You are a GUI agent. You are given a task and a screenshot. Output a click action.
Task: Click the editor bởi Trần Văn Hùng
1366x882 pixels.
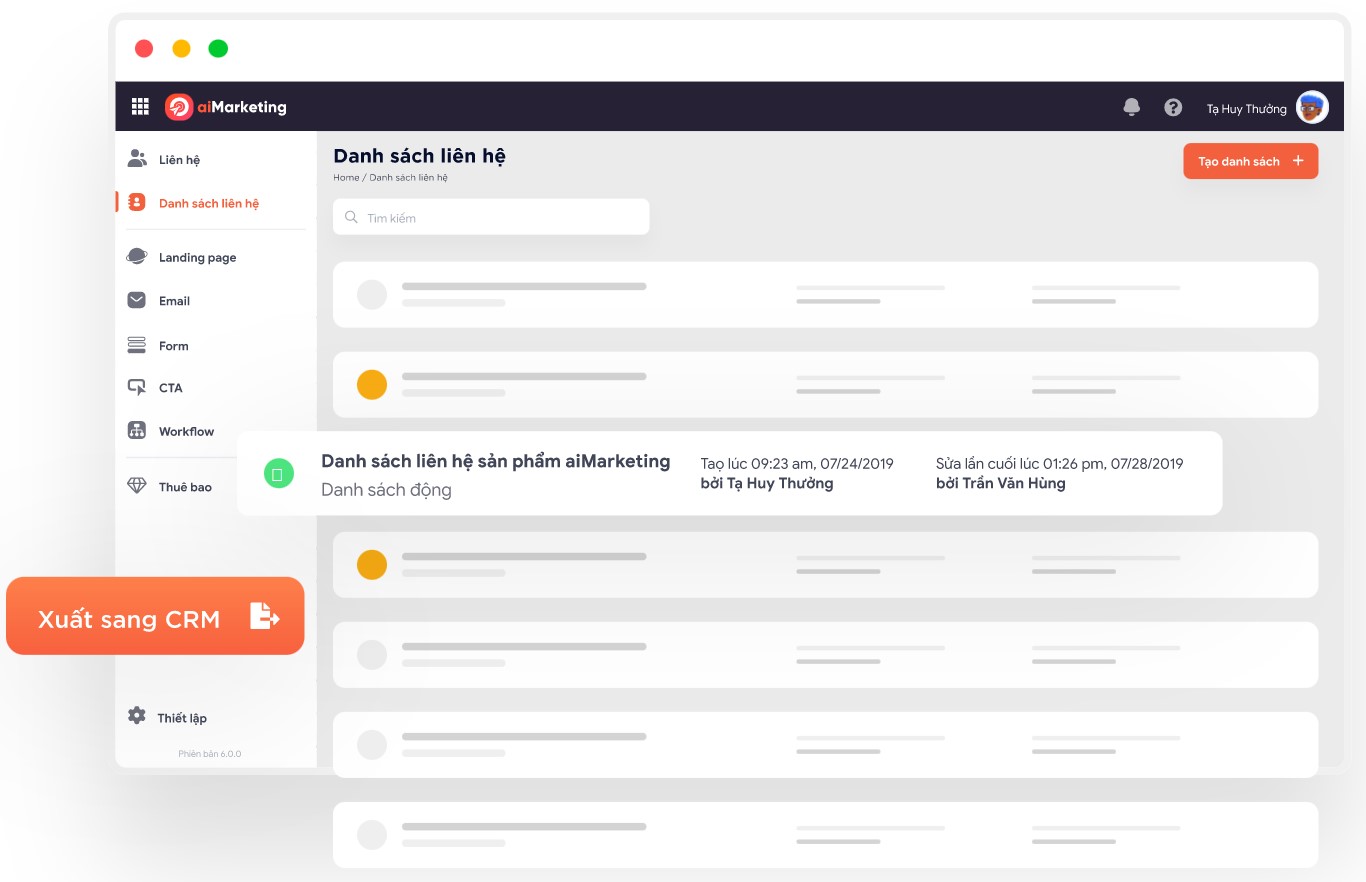pyautogui.click(x=1001, y=483)
